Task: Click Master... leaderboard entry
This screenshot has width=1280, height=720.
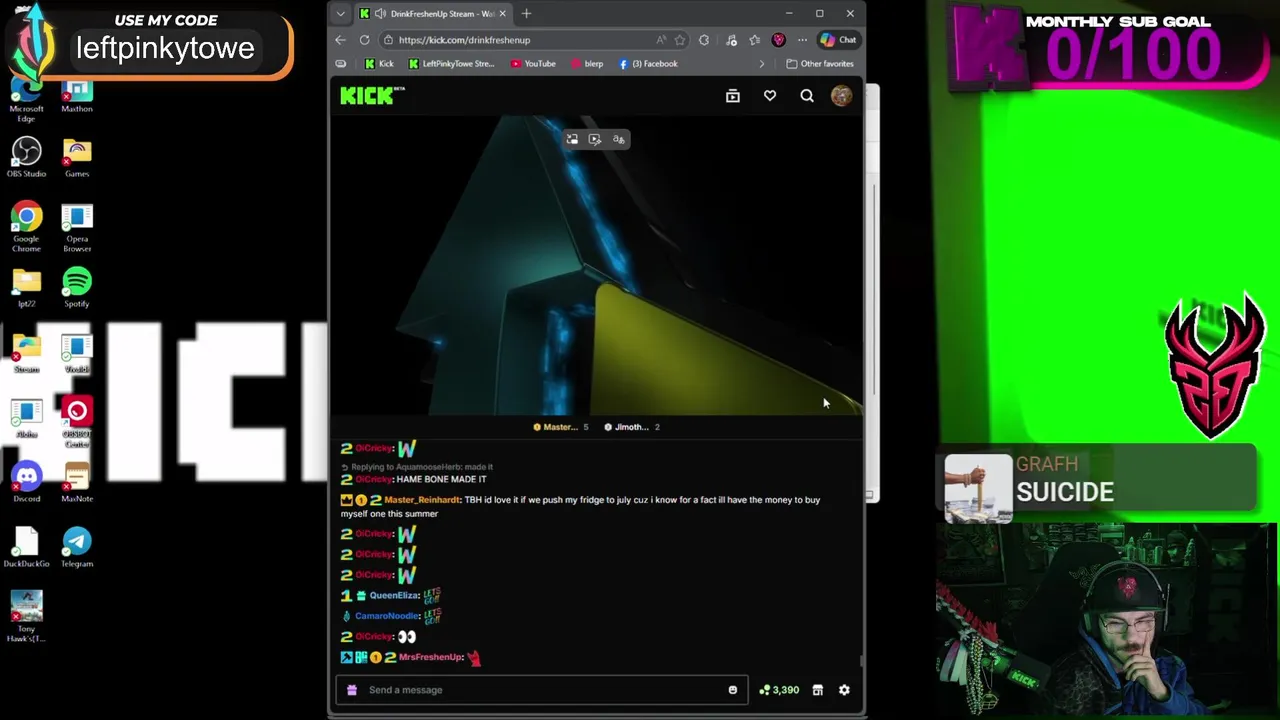Action: [560, 427]
